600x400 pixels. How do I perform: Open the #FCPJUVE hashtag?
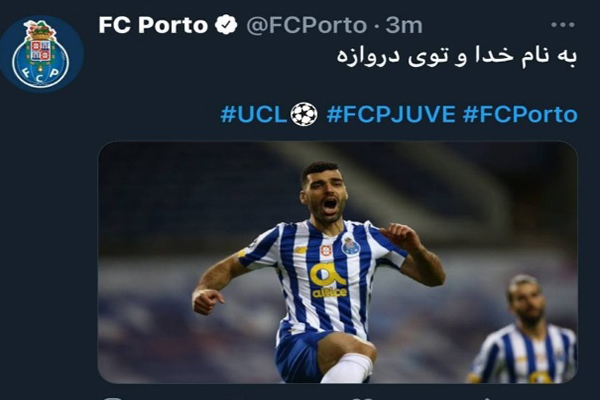391,114
